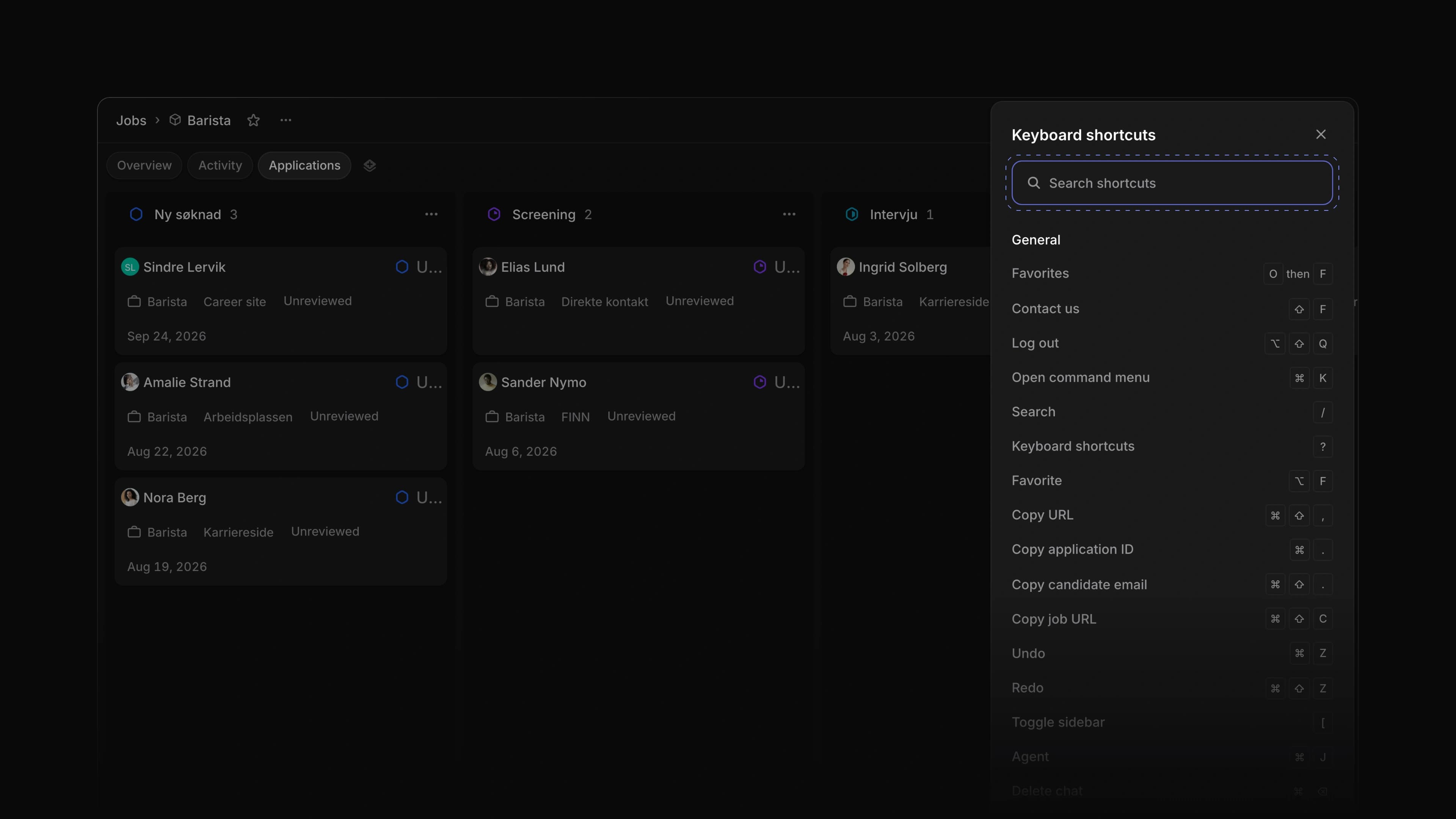Go to Jobs in the breadcrumb

point(131,121)
